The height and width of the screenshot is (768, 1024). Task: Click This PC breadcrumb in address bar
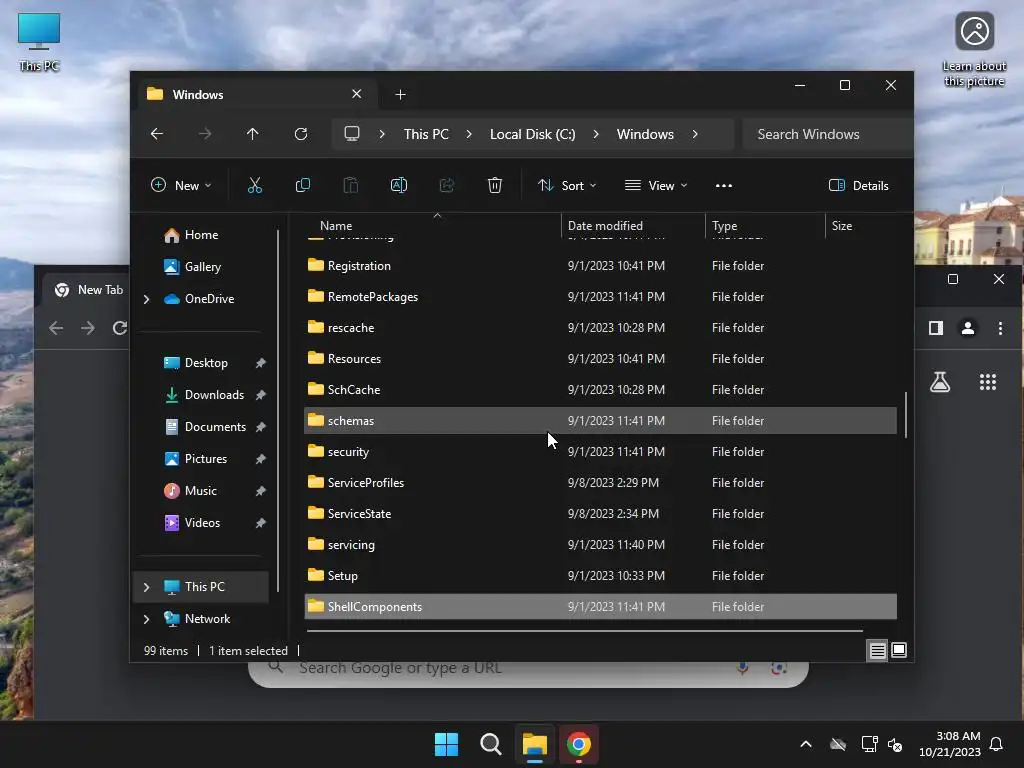pyautogui.click(x=426, y=134)
